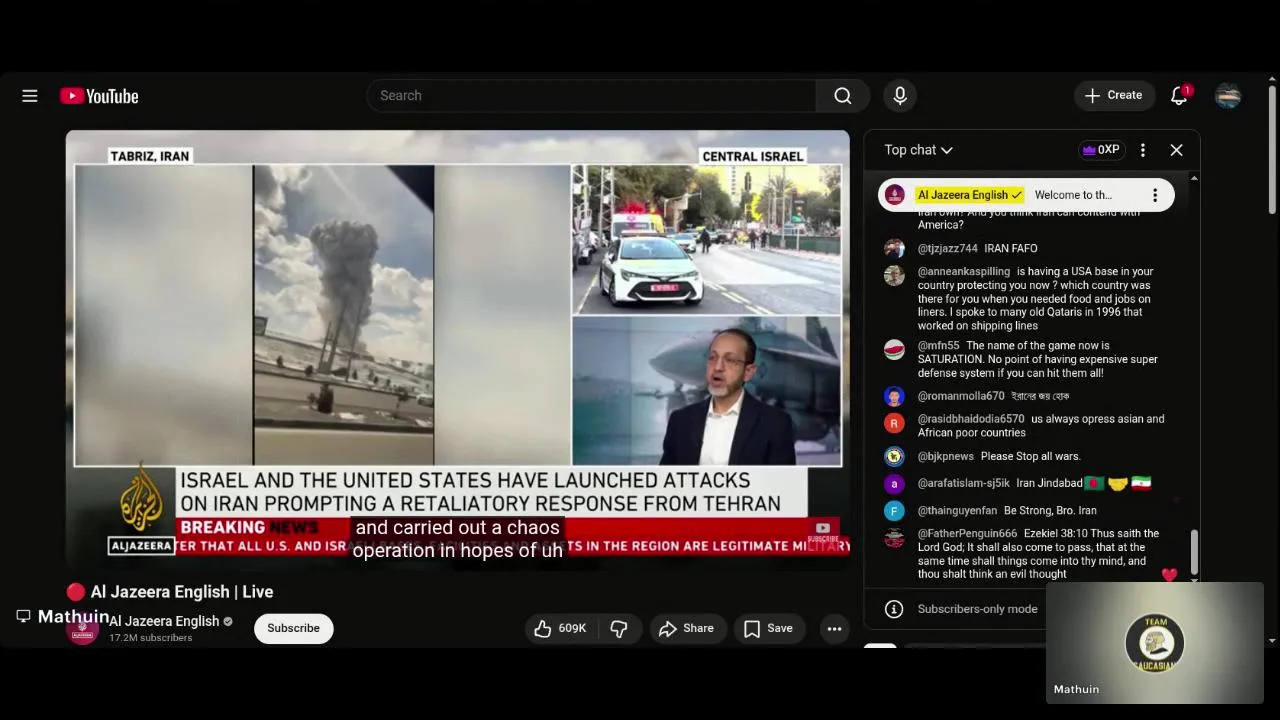Open pinned Al Jazeera message options
Image resolution: width=1280 pixels, height=720 pixels.
[1155, 195]
